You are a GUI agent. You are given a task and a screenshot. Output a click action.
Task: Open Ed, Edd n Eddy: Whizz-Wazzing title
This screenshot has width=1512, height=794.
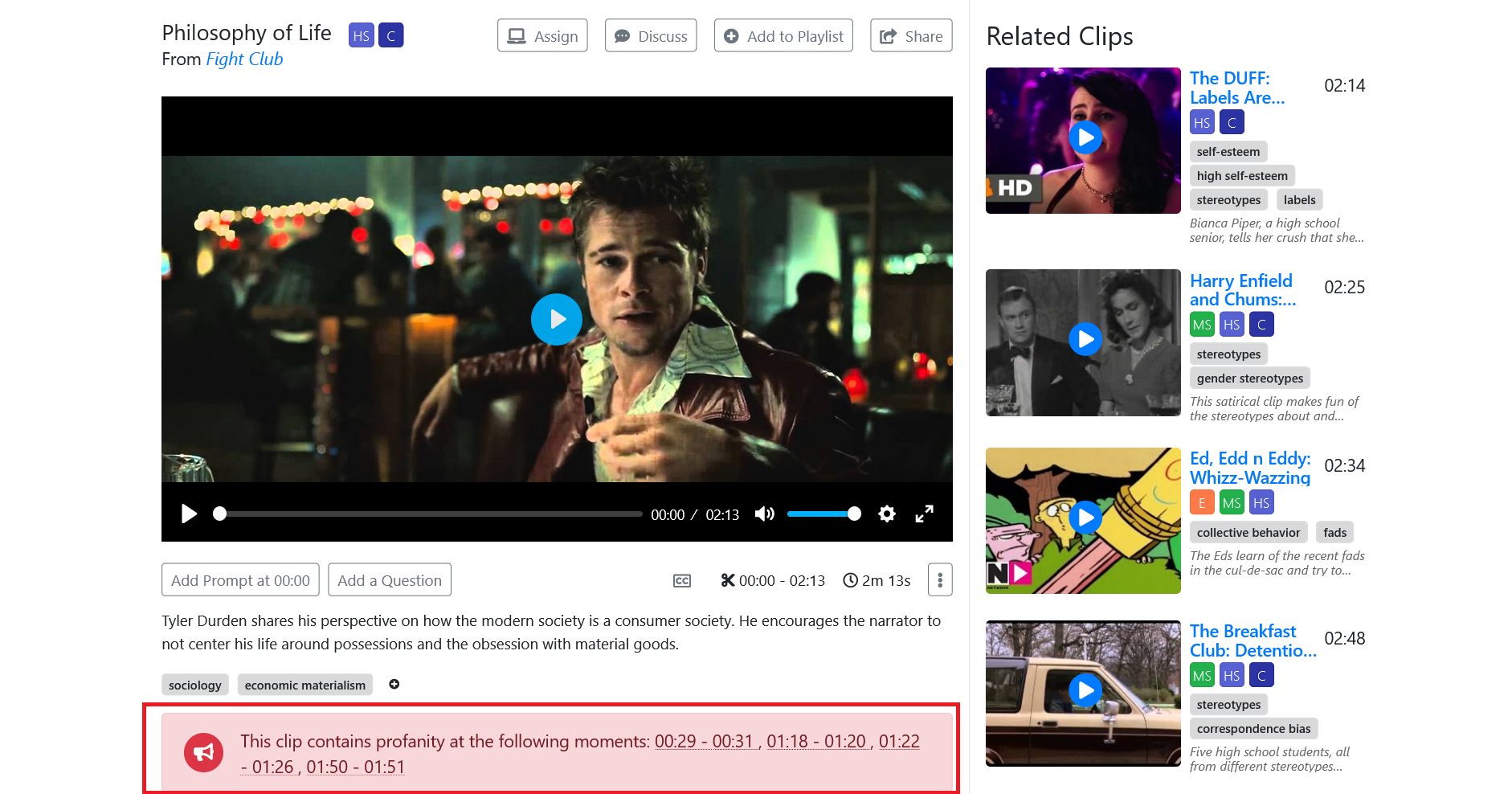[x=1250, y=468]
